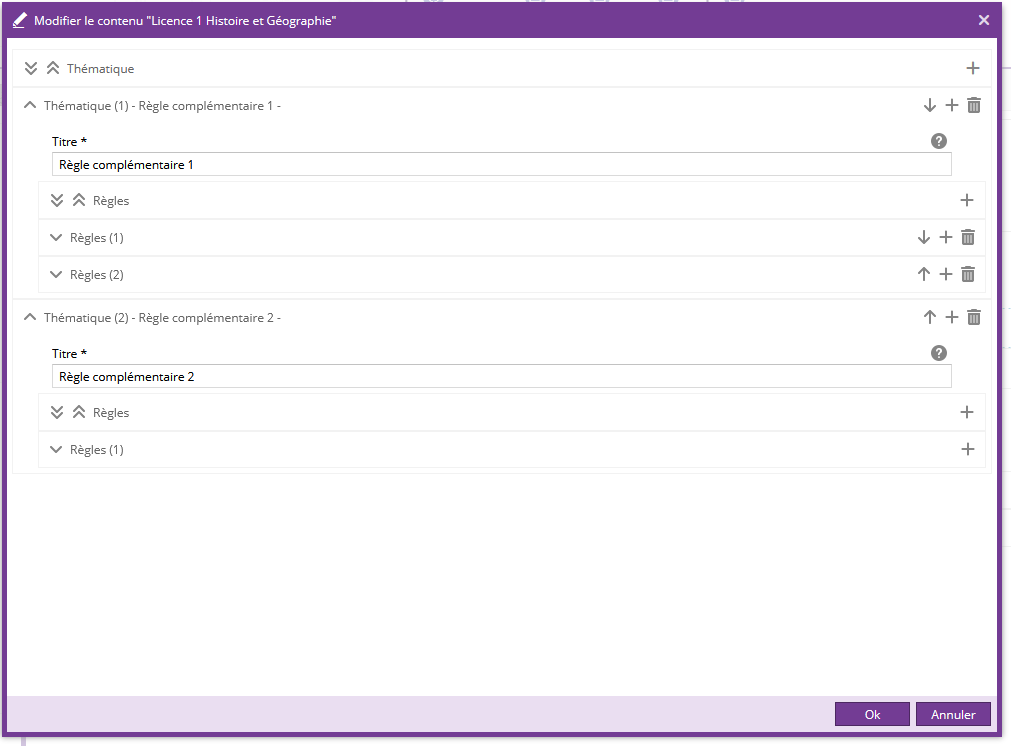Collapse the Thématique (1) section
The height and width of the screenshot is (746, 1011).
point(29,105)
